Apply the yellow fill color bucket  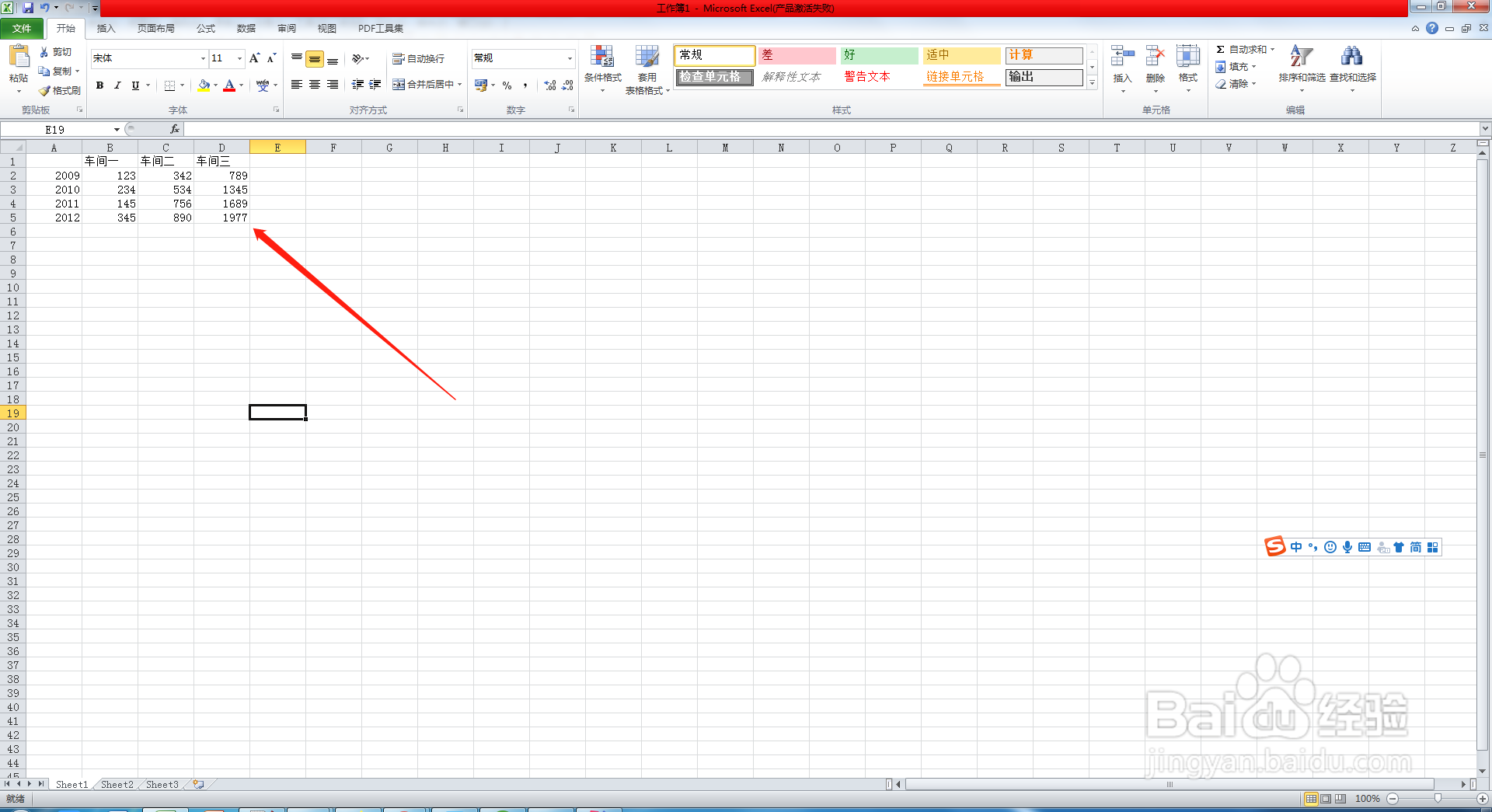(x=204, y=85)
